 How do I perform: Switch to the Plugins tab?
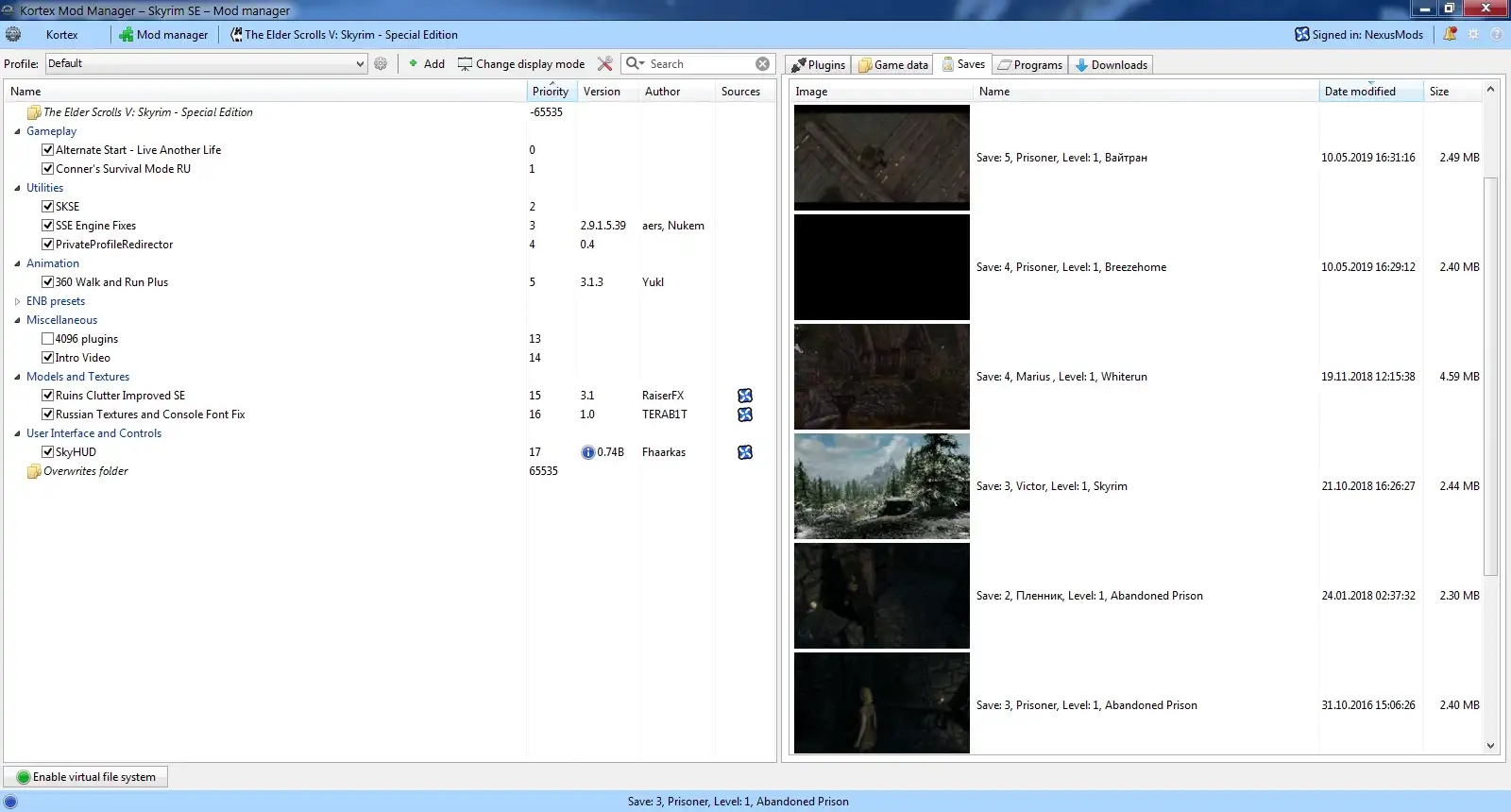click(818, 64)
